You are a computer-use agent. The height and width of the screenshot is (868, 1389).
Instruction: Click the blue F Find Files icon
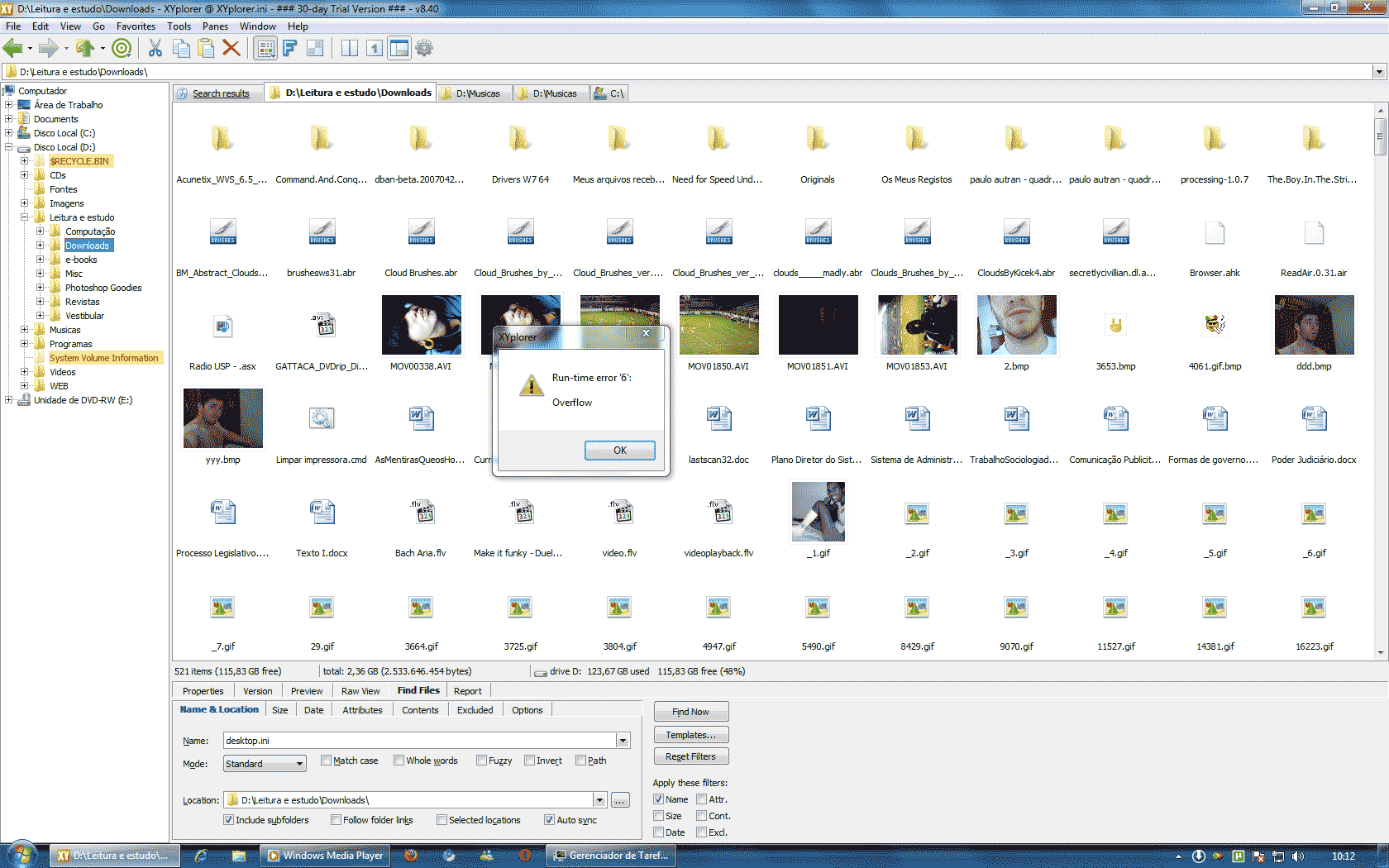coord(289,49)
